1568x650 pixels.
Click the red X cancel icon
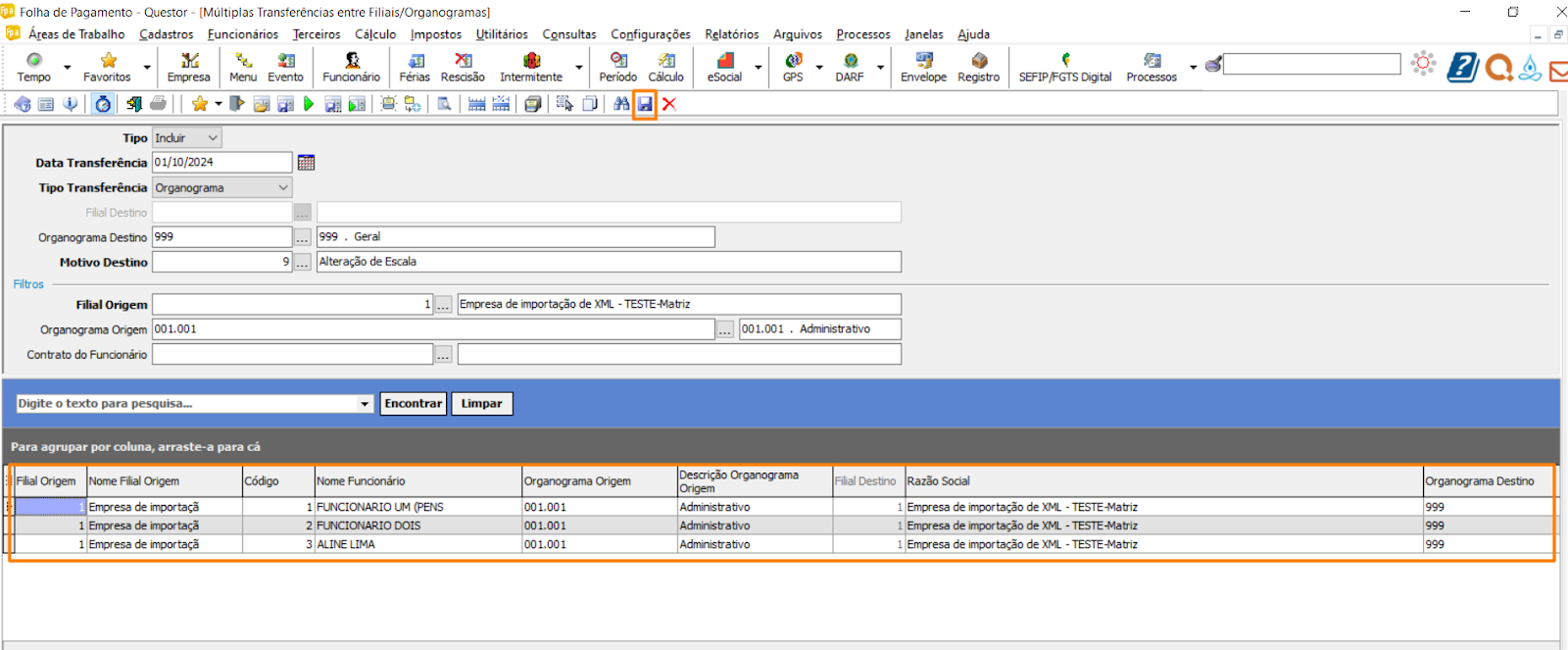[x=669, y=104]
